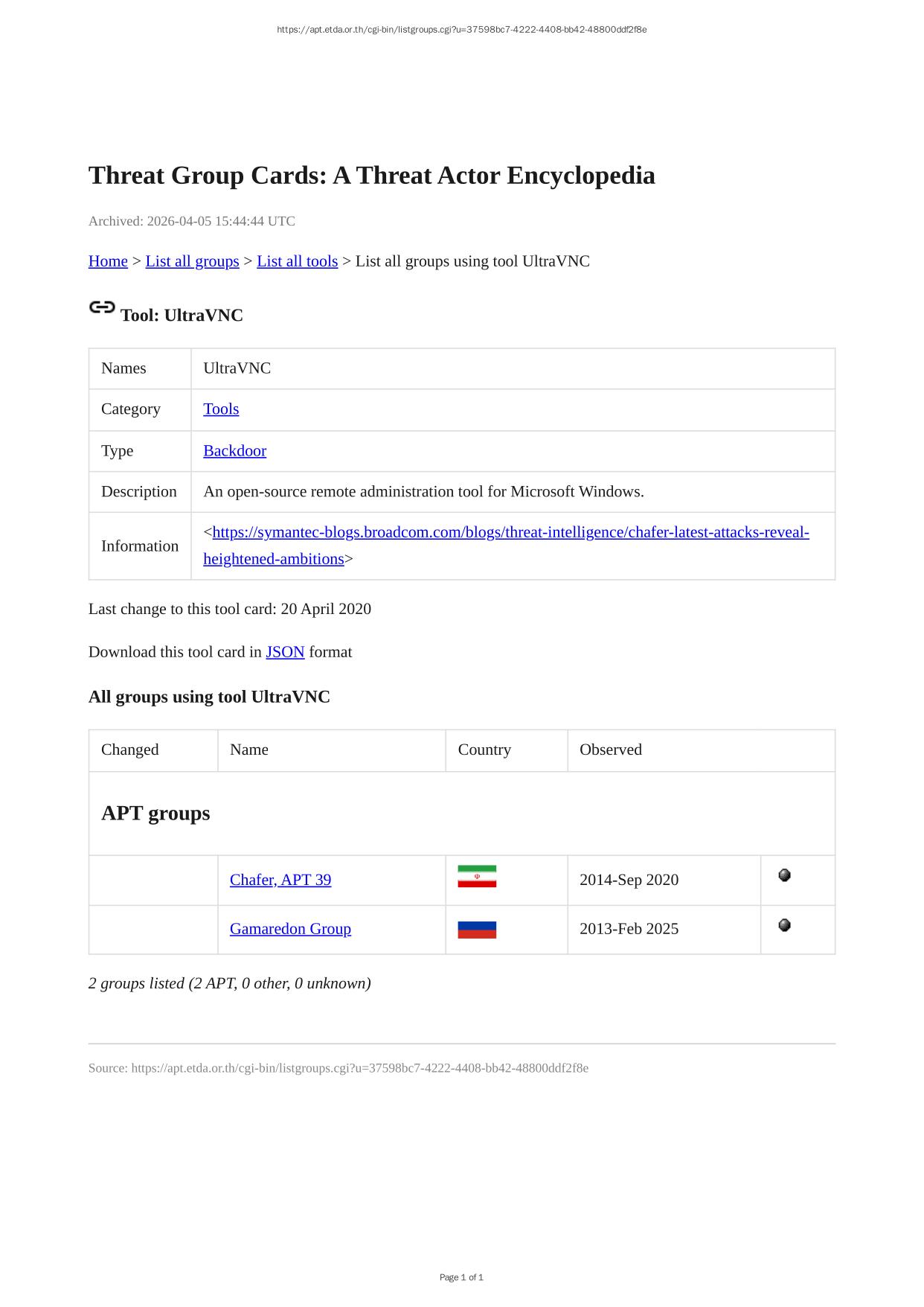Open the Tools category link
Screen dimensions: 924x1307
221,409
